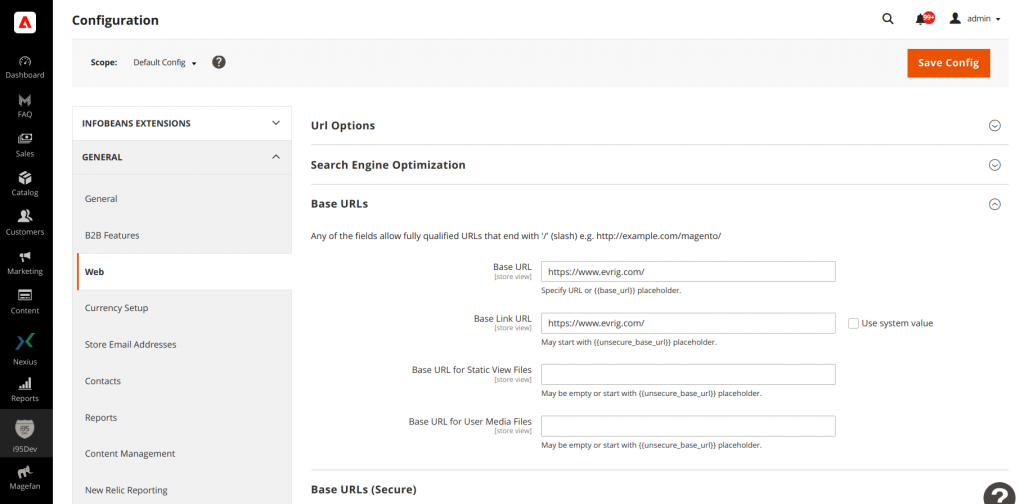The image size is (1024, 504).
Task: Click 'May start with {{unsecure_base_url}}' note
Action: (x=629, y=342)
